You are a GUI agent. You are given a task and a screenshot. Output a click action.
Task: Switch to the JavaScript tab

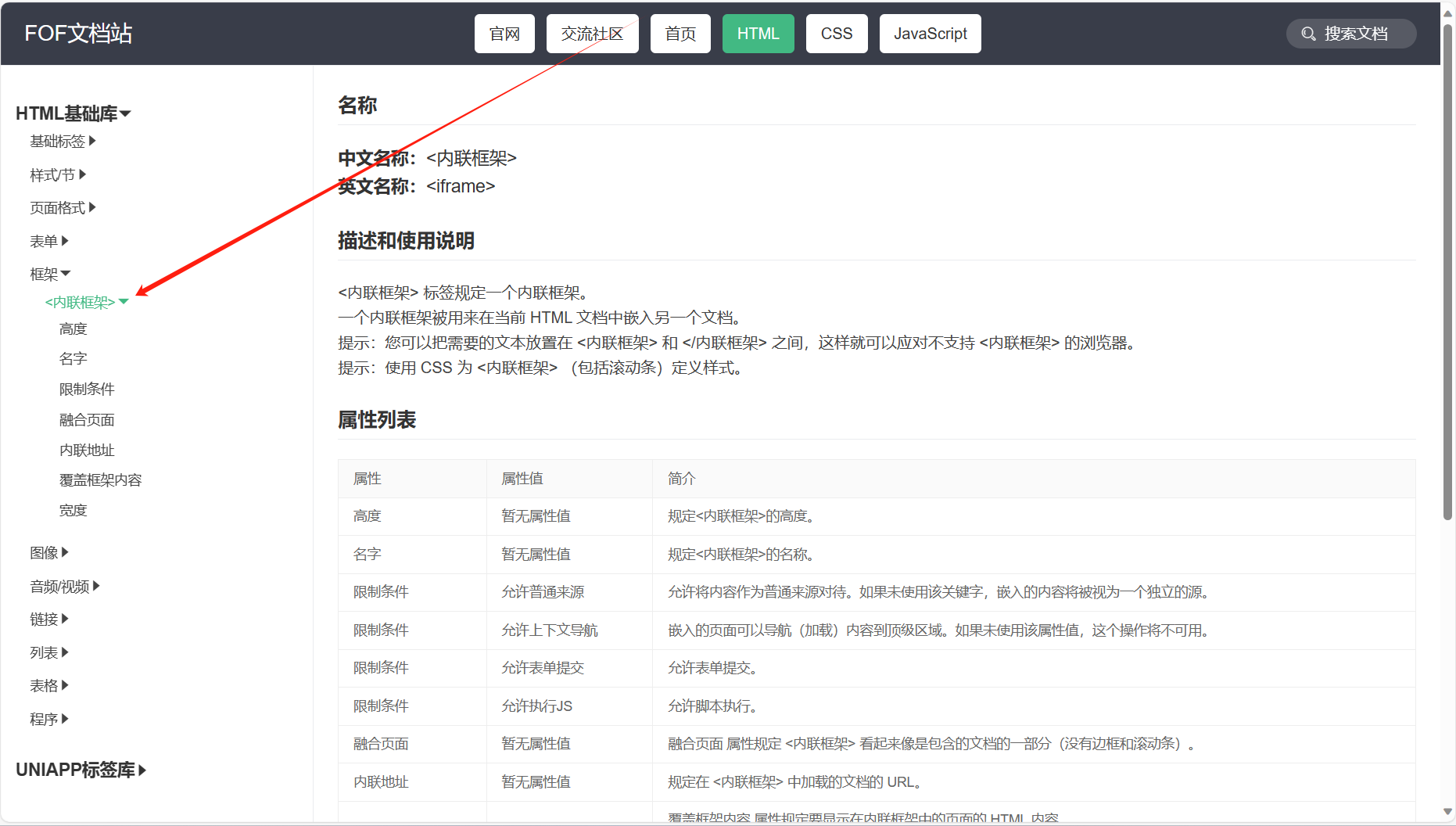931,34
